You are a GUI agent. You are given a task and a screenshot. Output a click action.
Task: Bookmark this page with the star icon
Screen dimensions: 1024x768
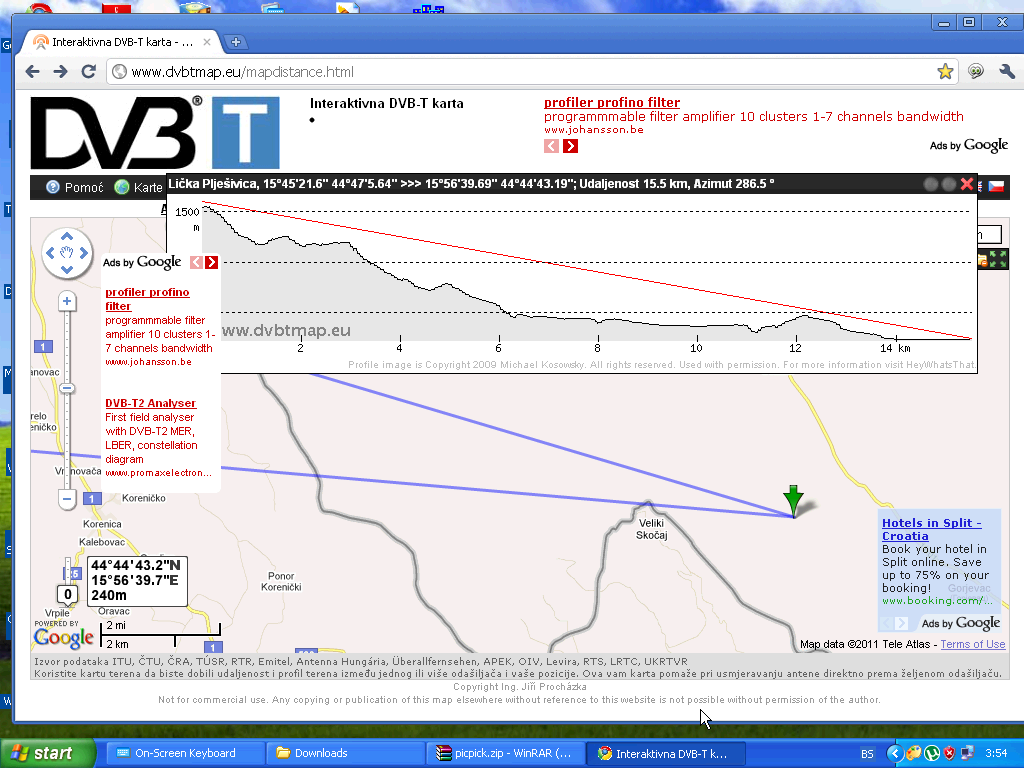[x=945, y=72]
